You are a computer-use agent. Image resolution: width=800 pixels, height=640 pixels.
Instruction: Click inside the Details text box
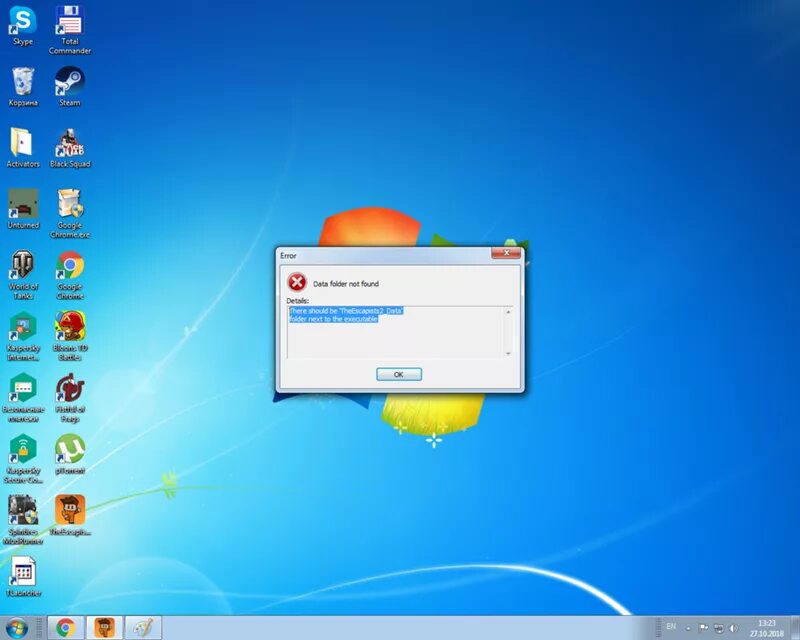point(395,332)
